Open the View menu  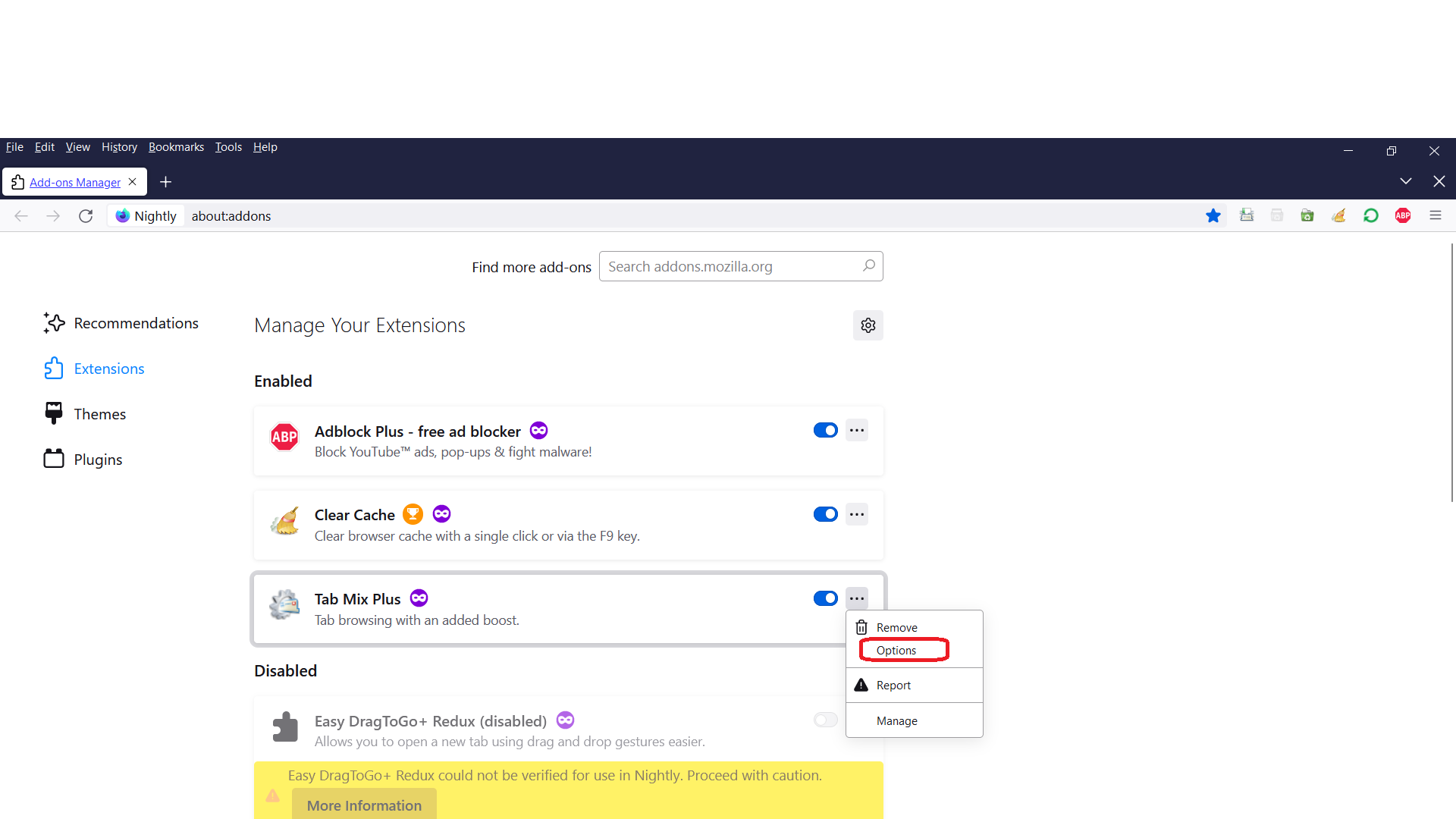pos(78,147)
